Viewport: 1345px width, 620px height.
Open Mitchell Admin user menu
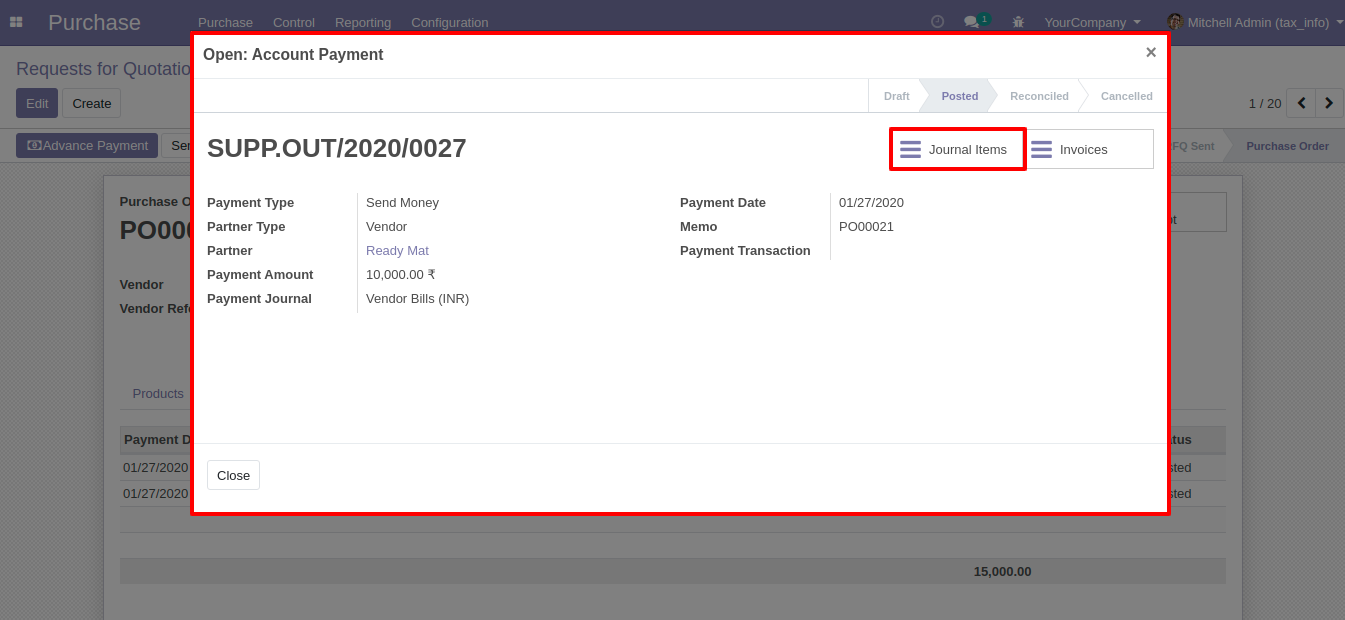[1255, 22]
